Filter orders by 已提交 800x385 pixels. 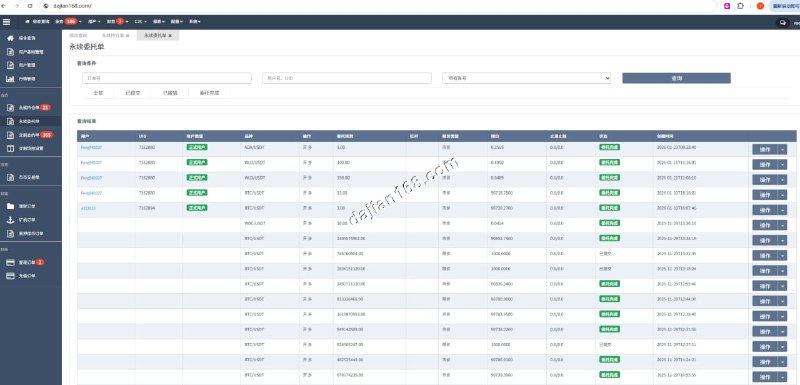pos(132,93)
